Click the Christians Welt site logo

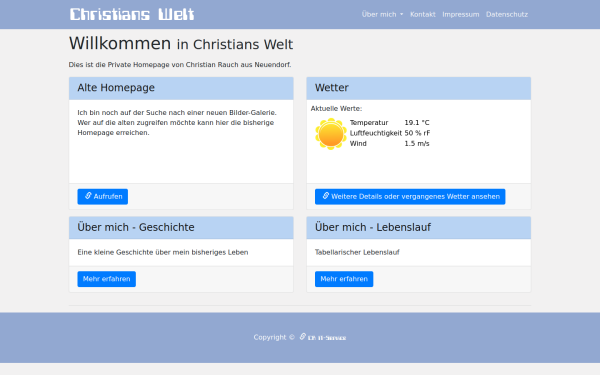click(x=132, y=15)
